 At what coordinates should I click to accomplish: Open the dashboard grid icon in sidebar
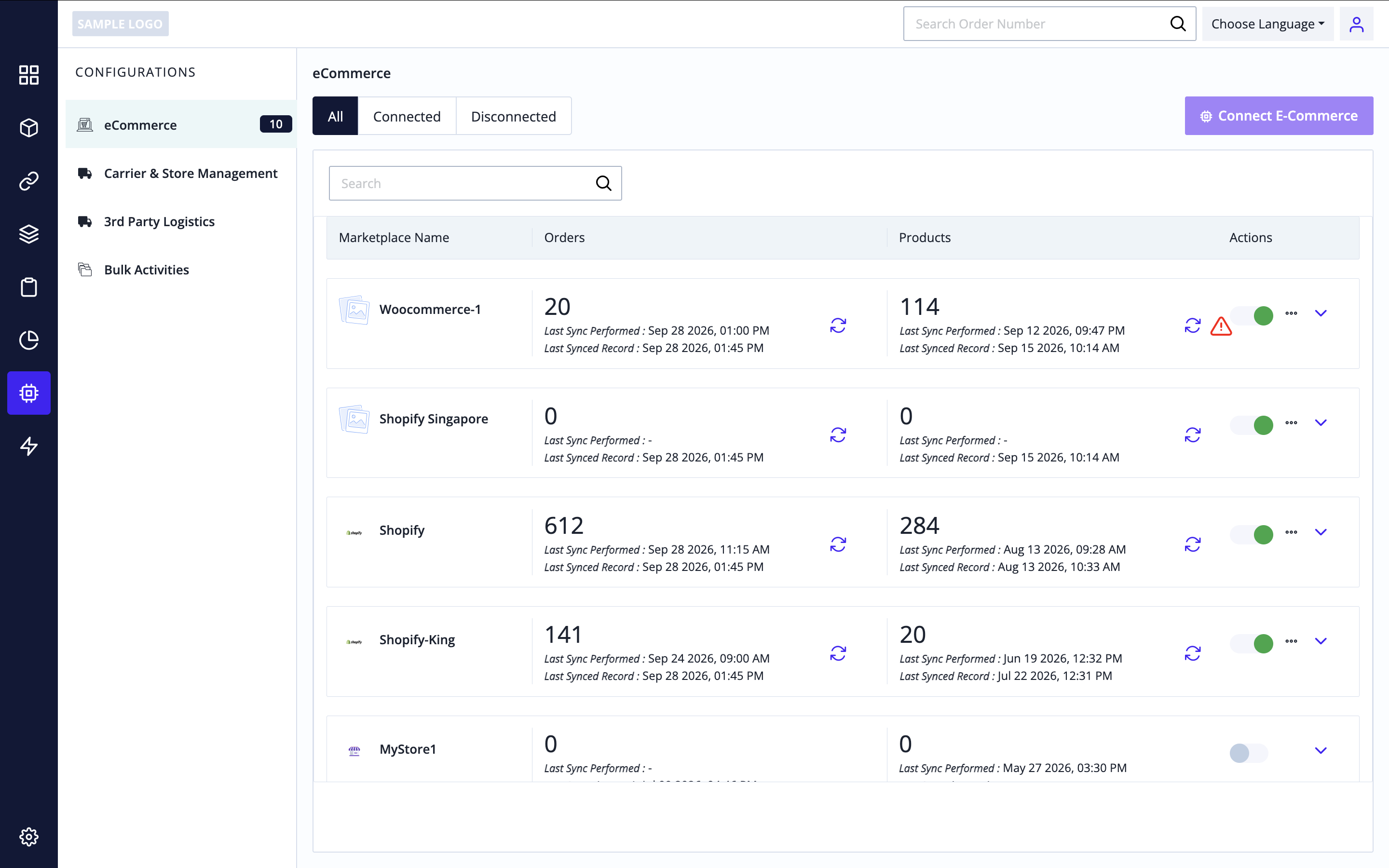[29, 75]
